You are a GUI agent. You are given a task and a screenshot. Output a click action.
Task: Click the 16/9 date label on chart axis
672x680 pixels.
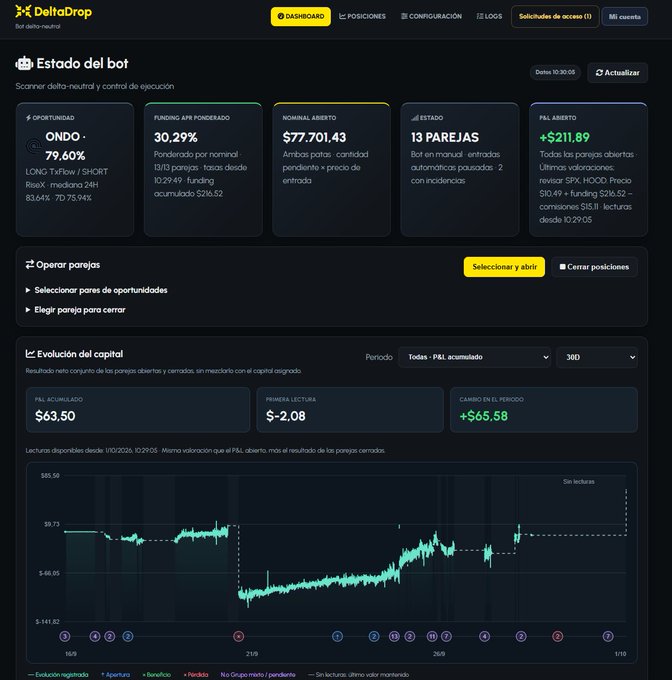pyautogui.click(x=71, y=654)
